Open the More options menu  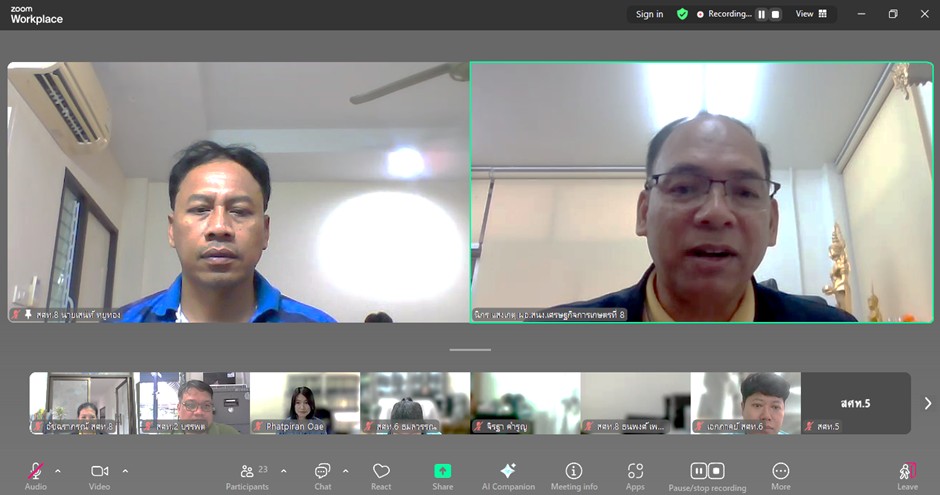(x=781, y=472)
